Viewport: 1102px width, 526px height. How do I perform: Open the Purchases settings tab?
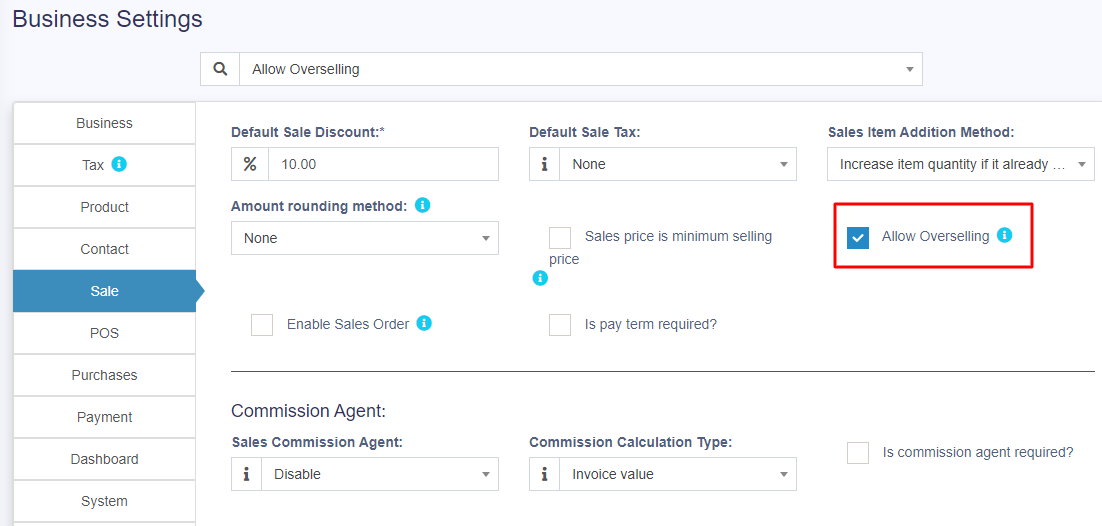point(104,375)
